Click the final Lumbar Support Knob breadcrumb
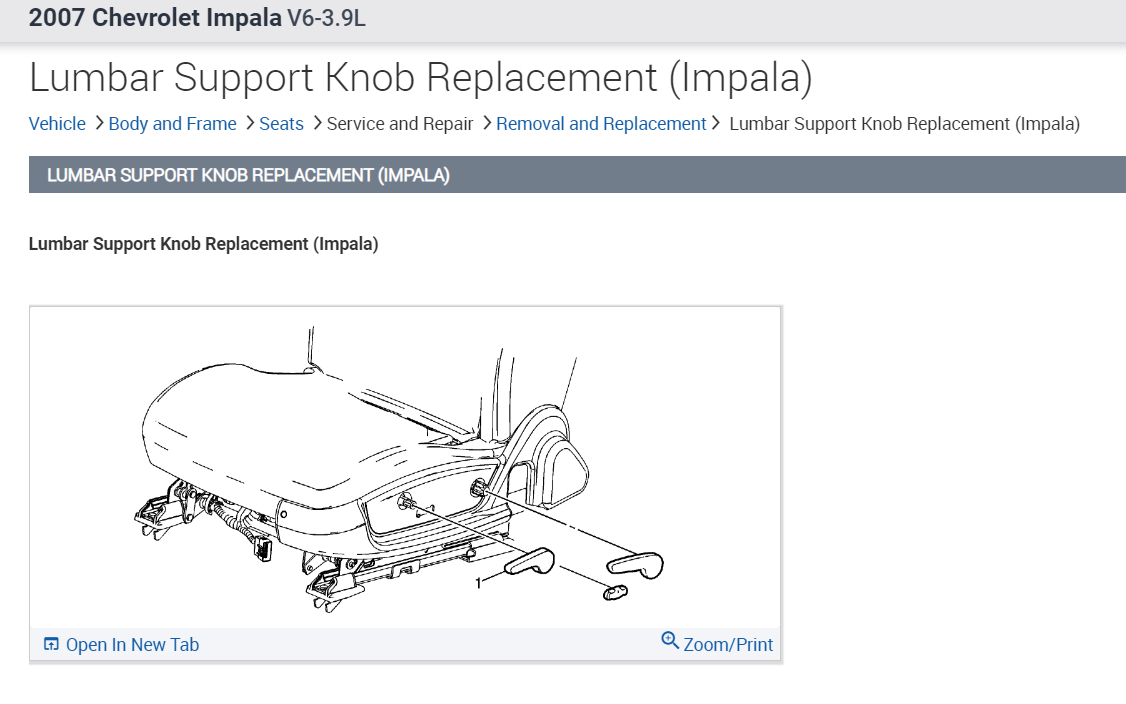This screenshot has width=1126, height=704. [904, 124]
